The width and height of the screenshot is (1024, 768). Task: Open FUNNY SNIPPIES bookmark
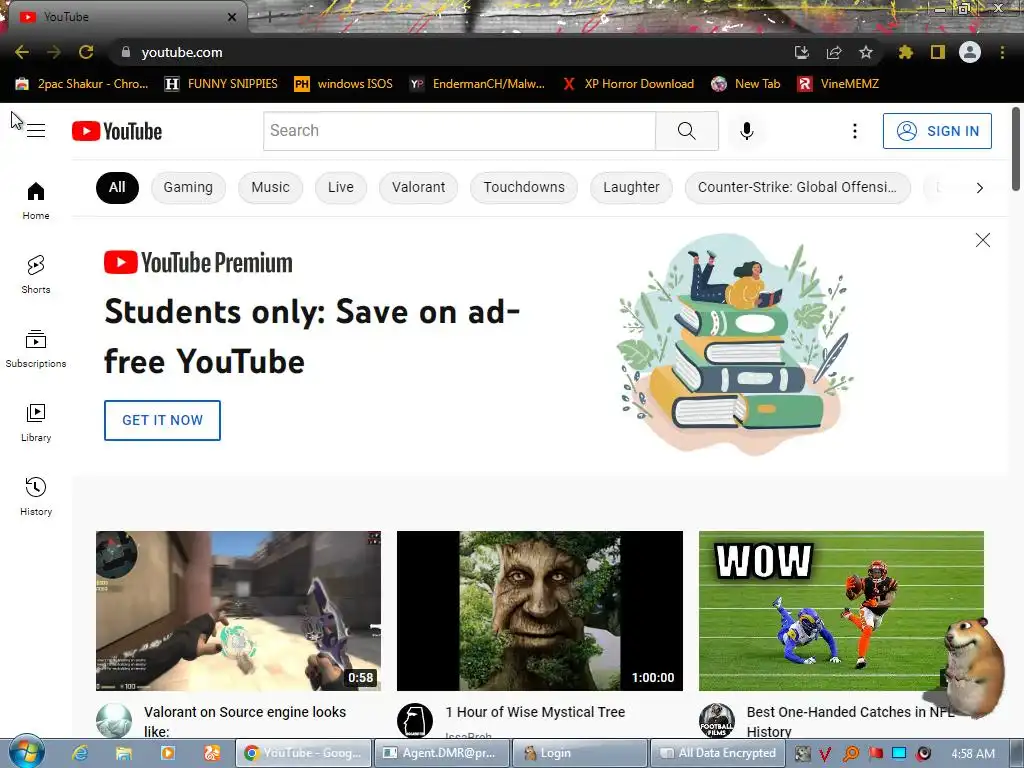221,84
